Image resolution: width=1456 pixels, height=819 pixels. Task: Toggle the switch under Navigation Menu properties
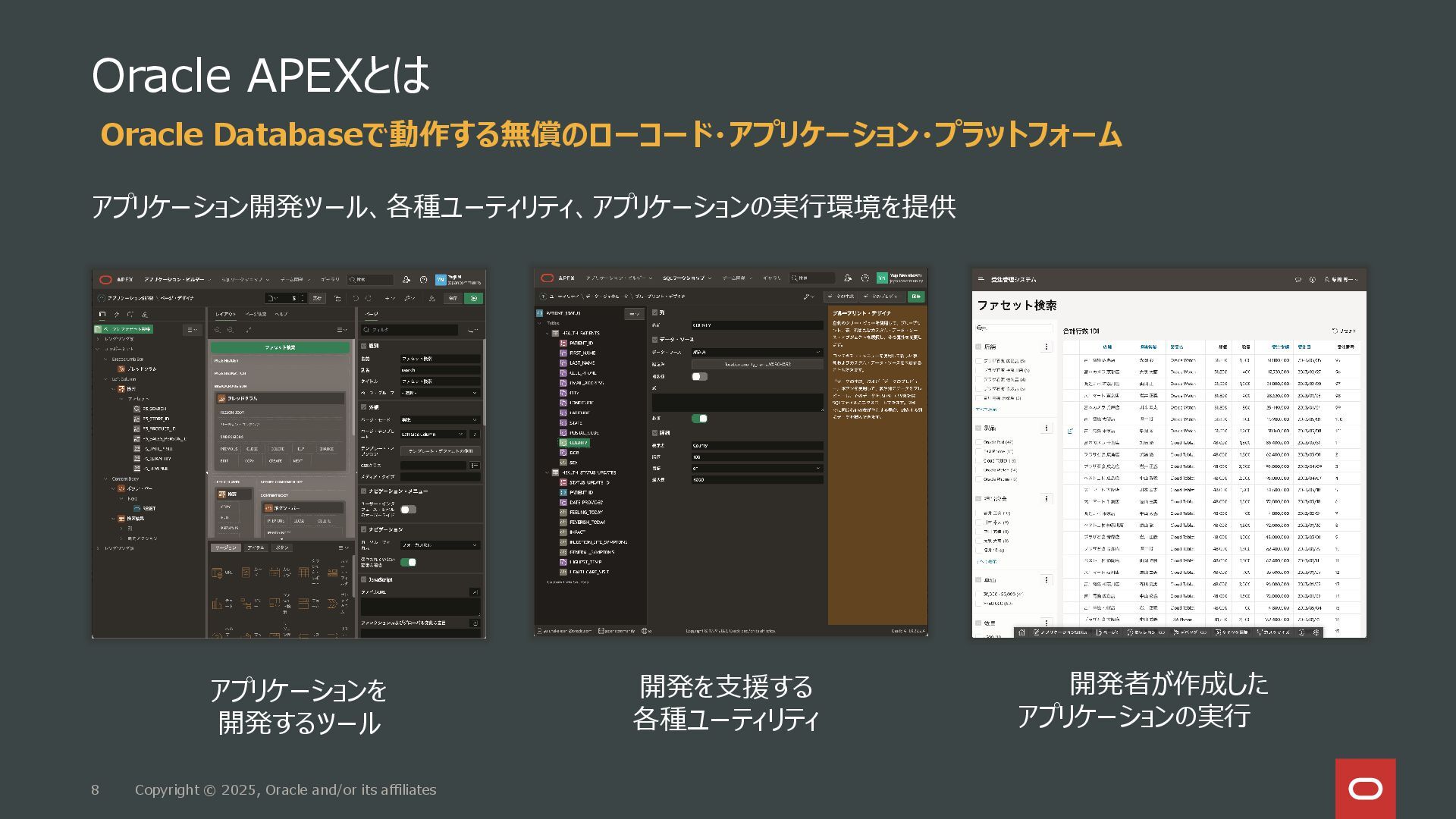coord(408,510)
